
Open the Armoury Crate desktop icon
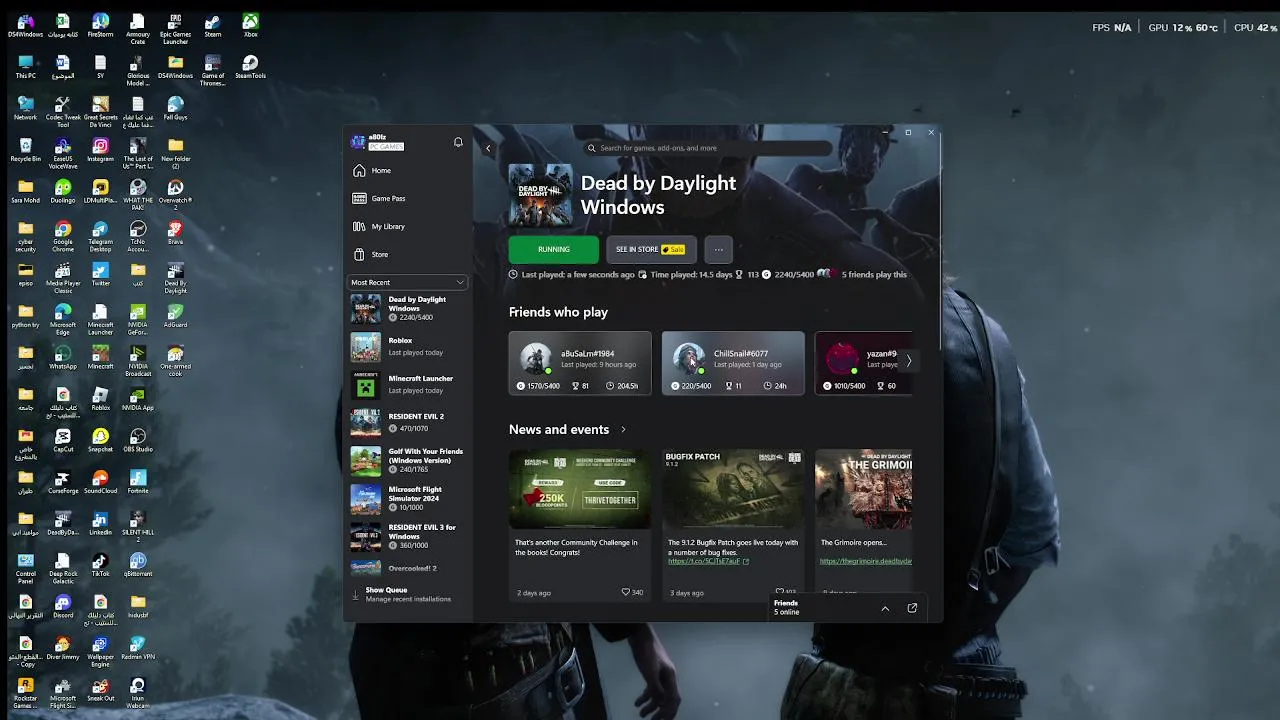pyautogui.click(x=138, y=29)
